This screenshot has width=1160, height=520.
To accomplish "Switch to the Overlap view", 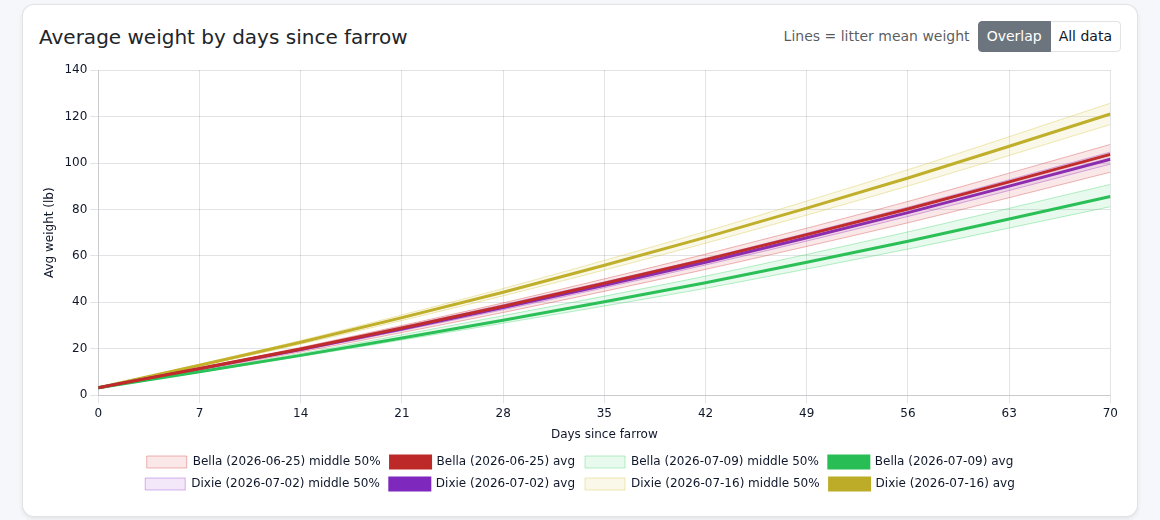I will [1014, 36].
